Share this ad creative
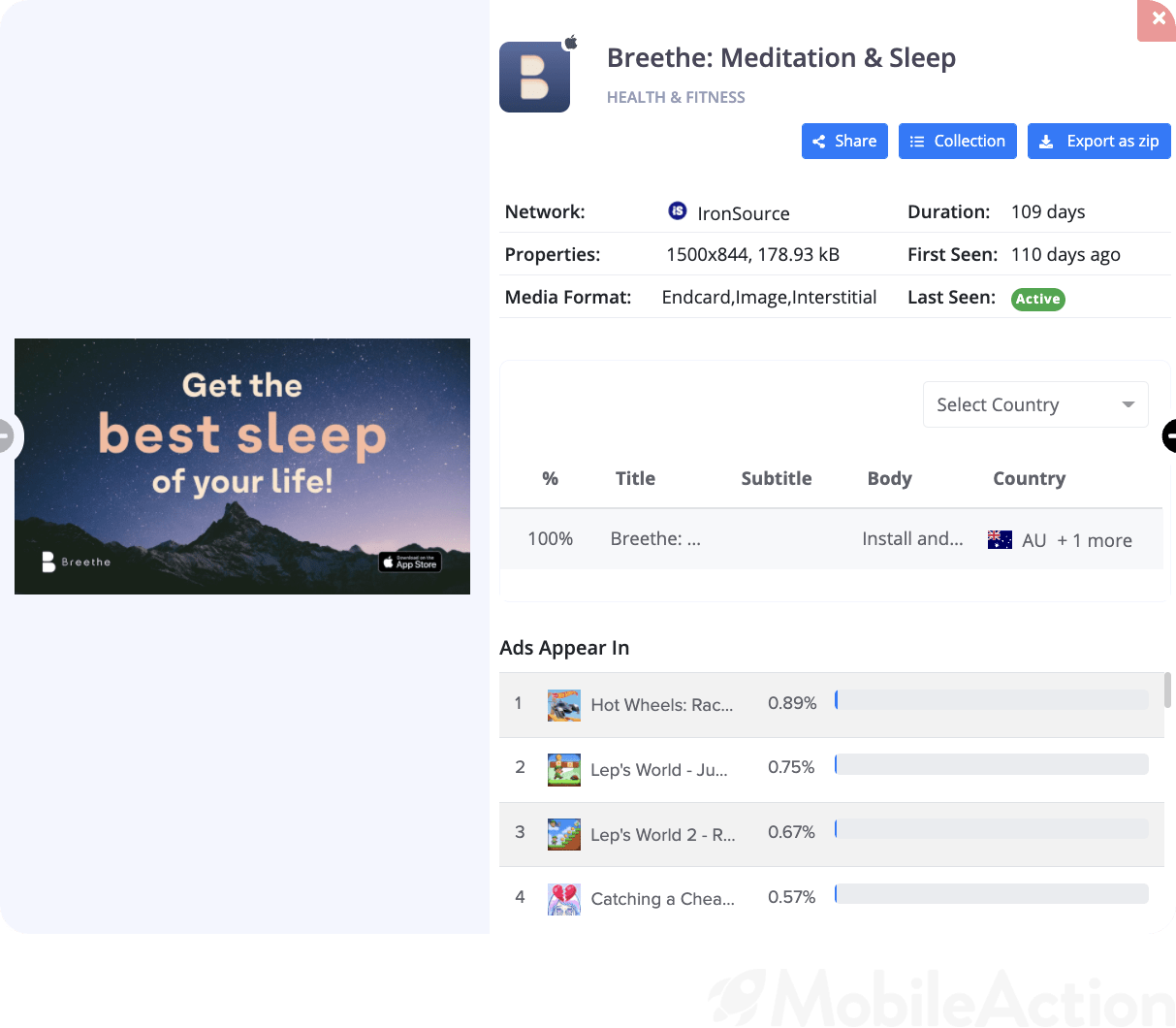 (844, 141)
